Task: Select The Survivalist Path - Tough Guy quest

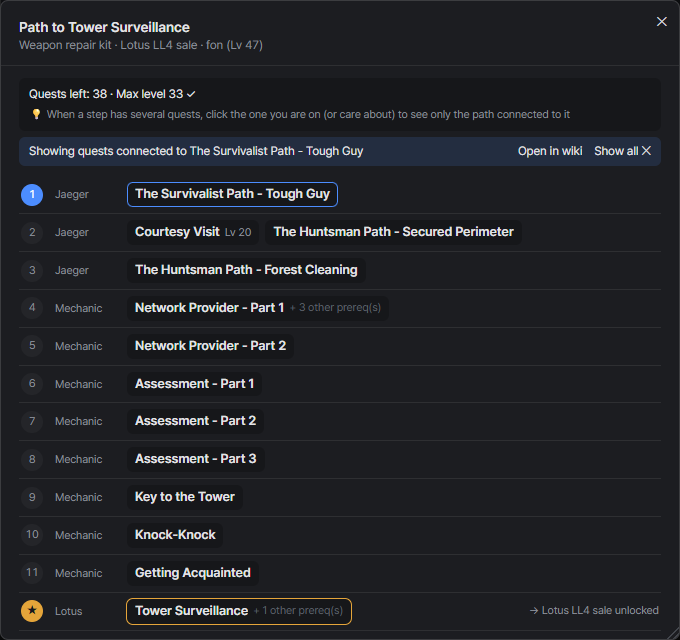Action: 232,194
